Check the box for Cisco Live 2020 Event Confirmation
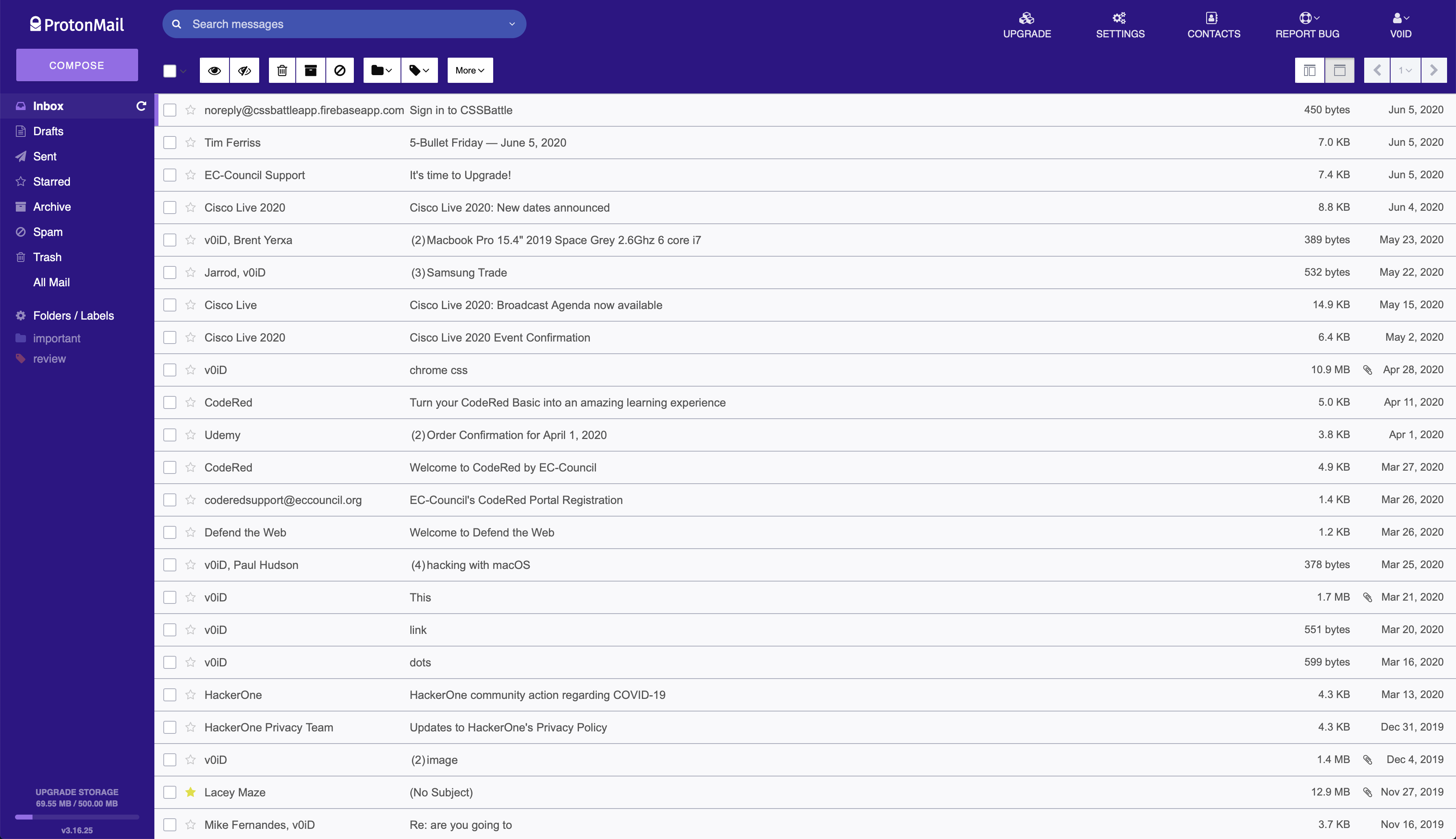 tap(169, 338)
